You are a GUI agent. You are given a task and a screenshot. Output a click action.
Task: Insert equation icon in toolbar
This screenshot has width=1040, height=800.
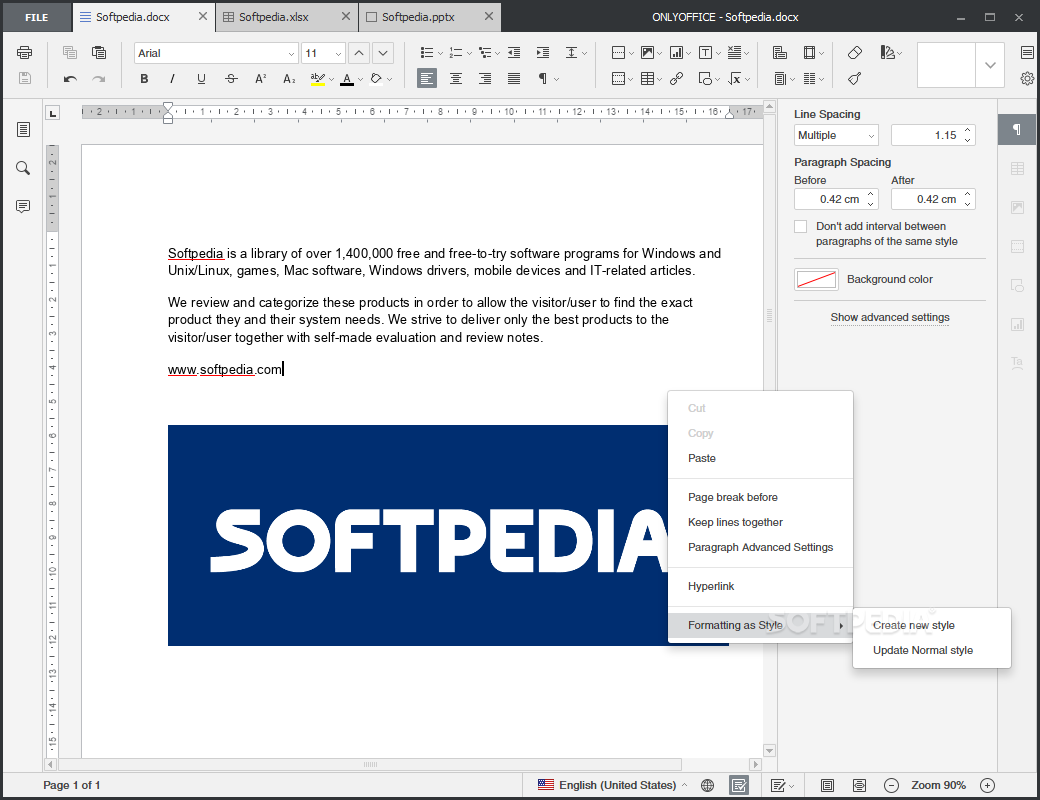tap(735, 79)
